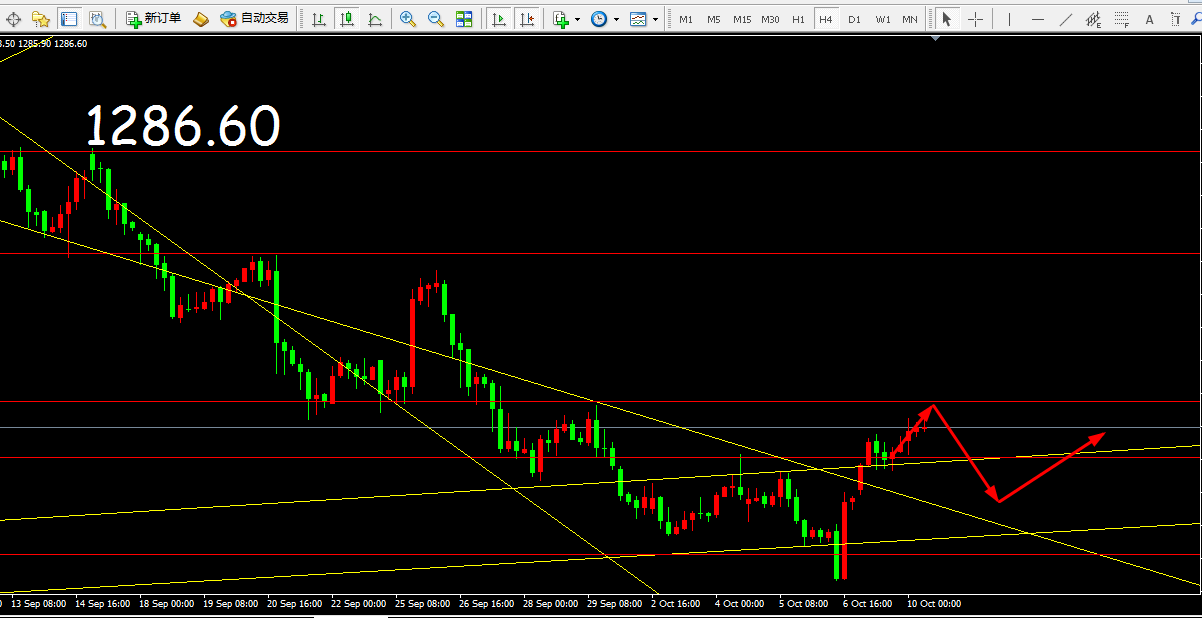Click the 13 Sep 08:00 time label
Screen dimensions: 1202x618
point(39,604)
